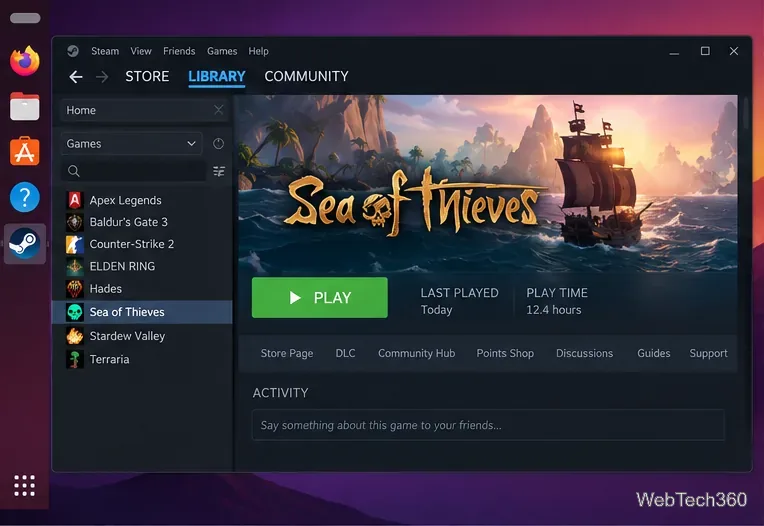The image size is (764, 526).
Task: Switch to the COMMUNITY tab
Action: click(306, 76)
